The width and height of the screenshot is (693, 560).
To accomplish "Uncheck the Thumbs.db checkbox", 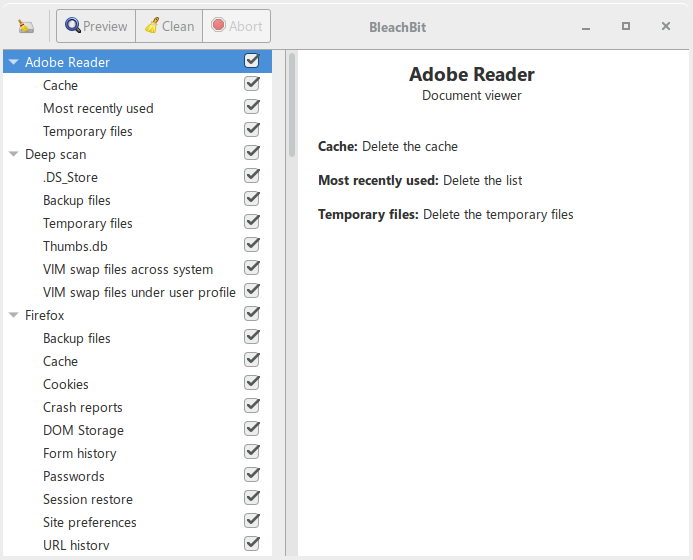I will [251, 244].
